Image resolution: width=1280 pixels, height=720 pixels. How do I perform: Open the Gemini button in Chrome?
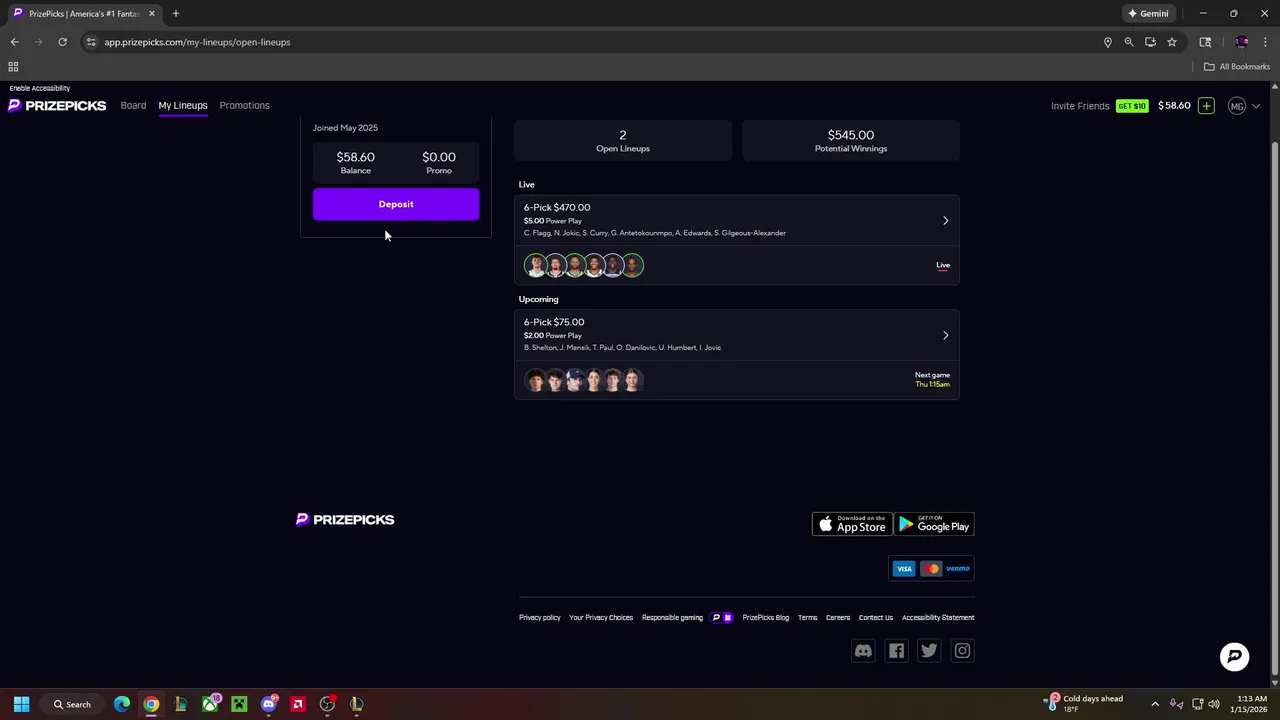tap(1148, 14)
